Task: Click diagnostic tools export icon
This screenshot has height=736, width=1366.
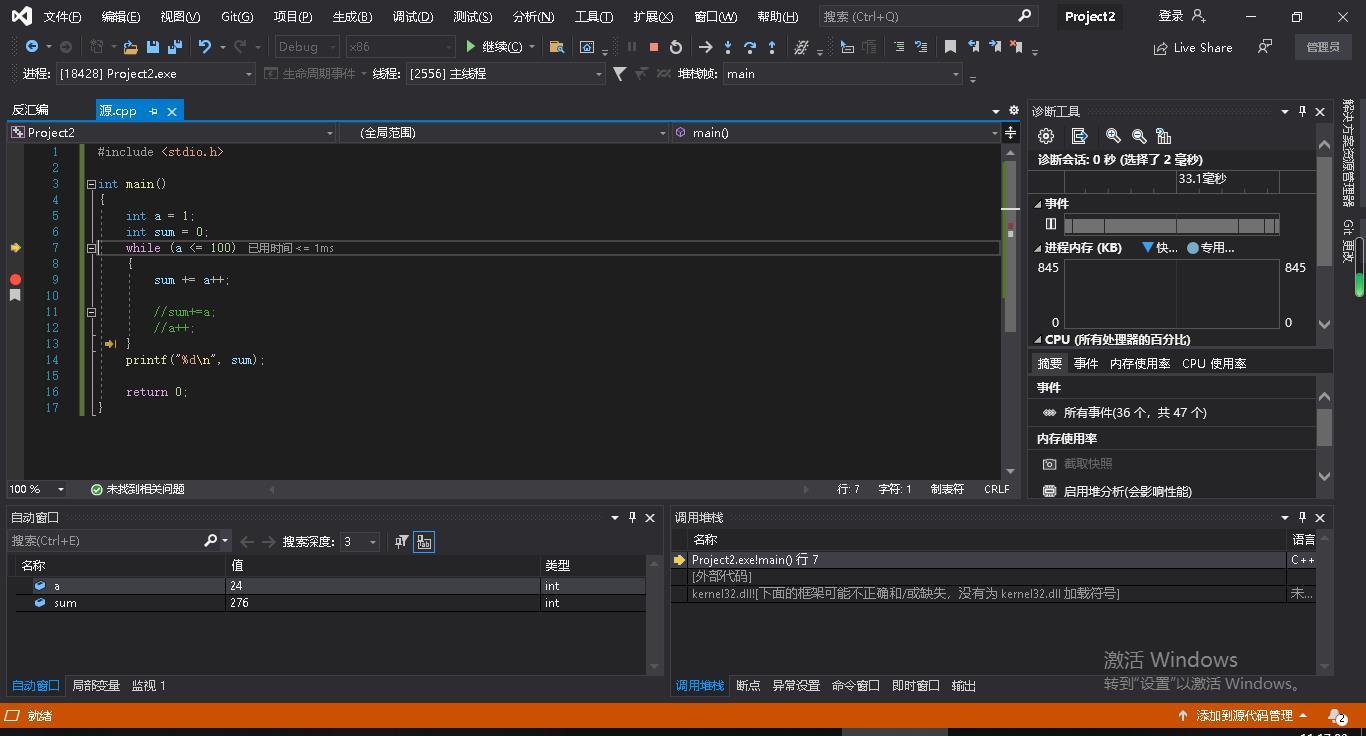Action: [x=1079, y=136]
